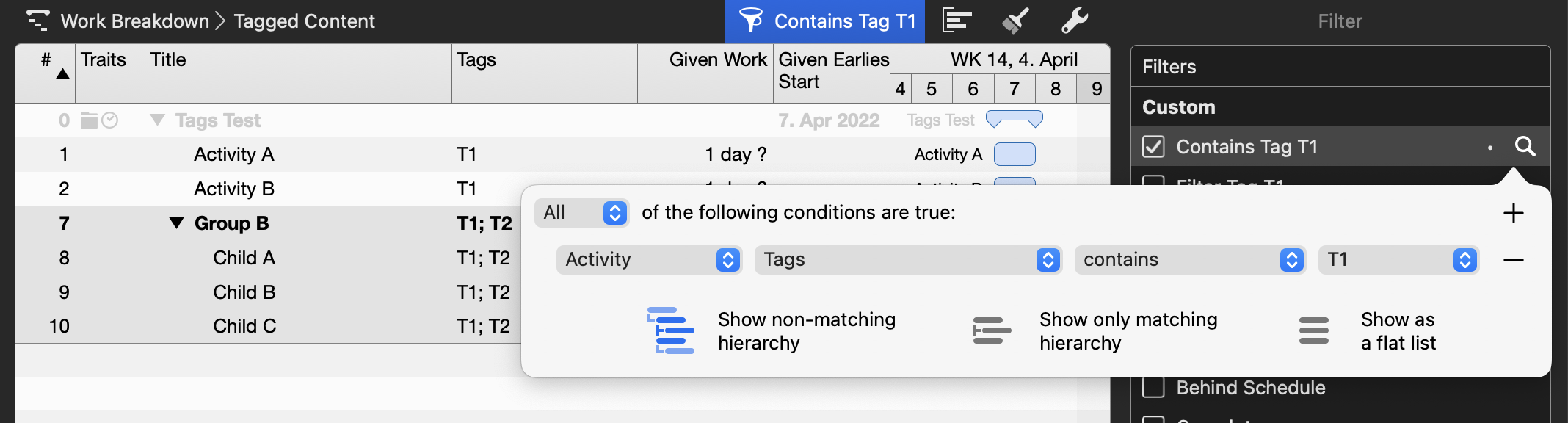1568x423 pixels.
Task: Open the inspector wrench toolbar icon
Action: (1073, 21)
